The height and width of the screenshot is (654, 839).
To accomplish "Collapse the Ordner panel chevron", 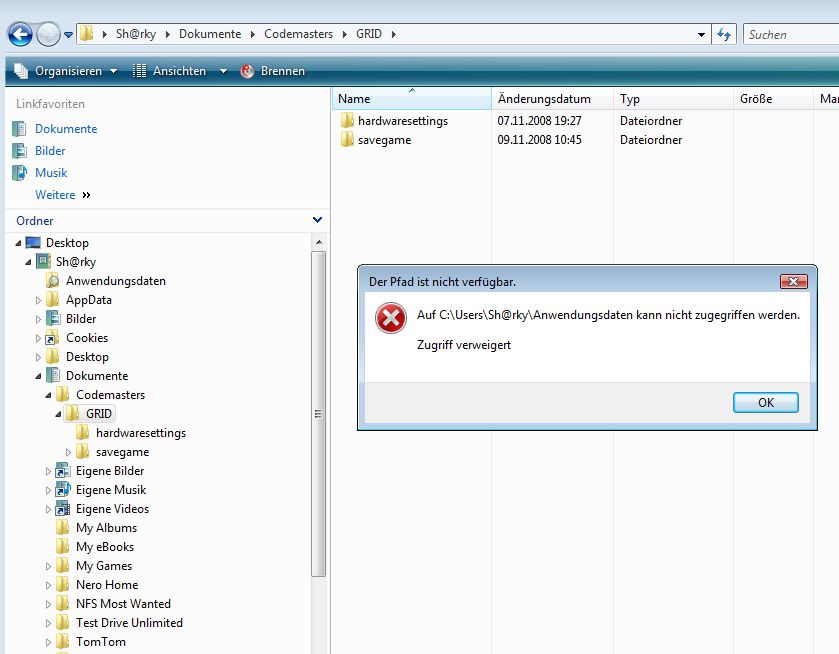I will (x=317, y=220).
